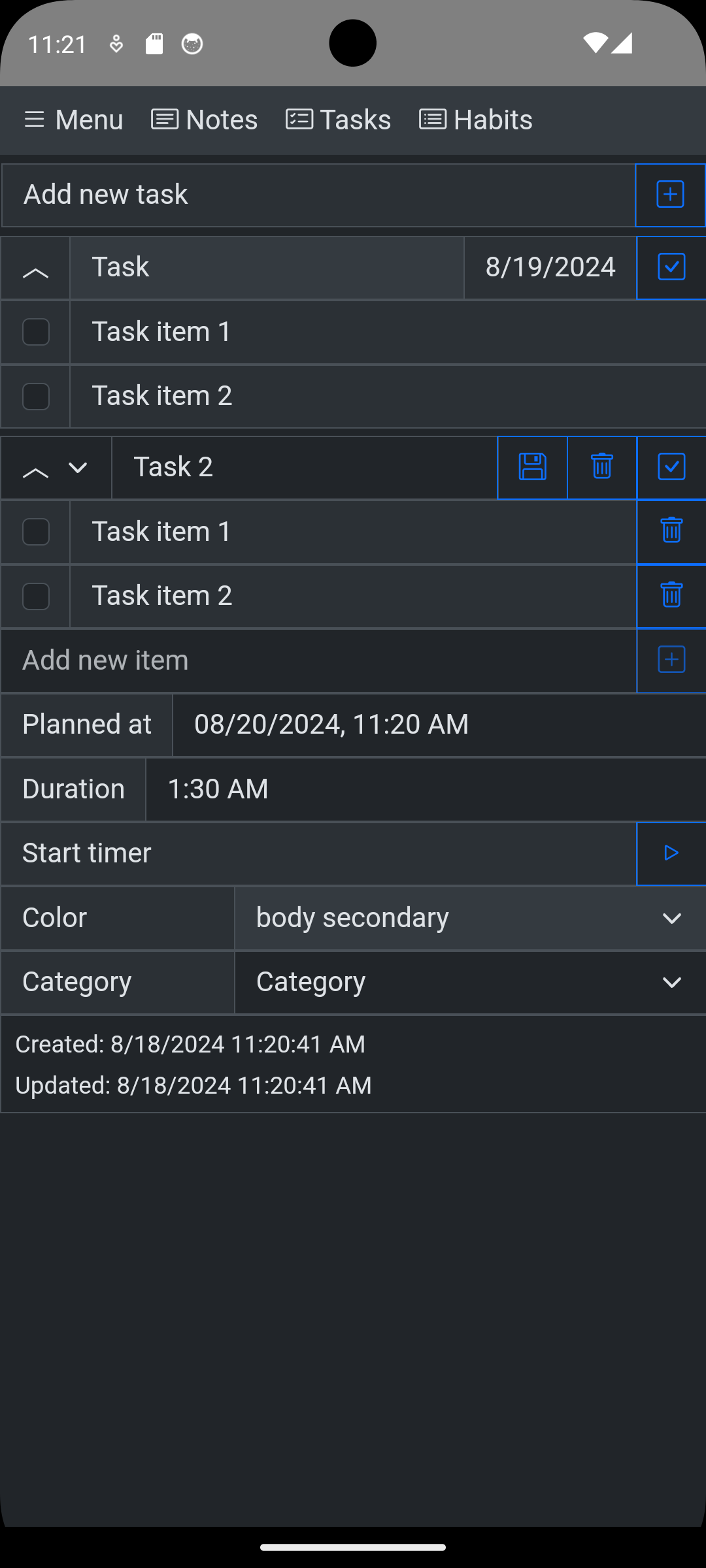Open the Menu hamburger item
Screen dimensions: 706x1568
pyautogui.click(x=73, y=120)
